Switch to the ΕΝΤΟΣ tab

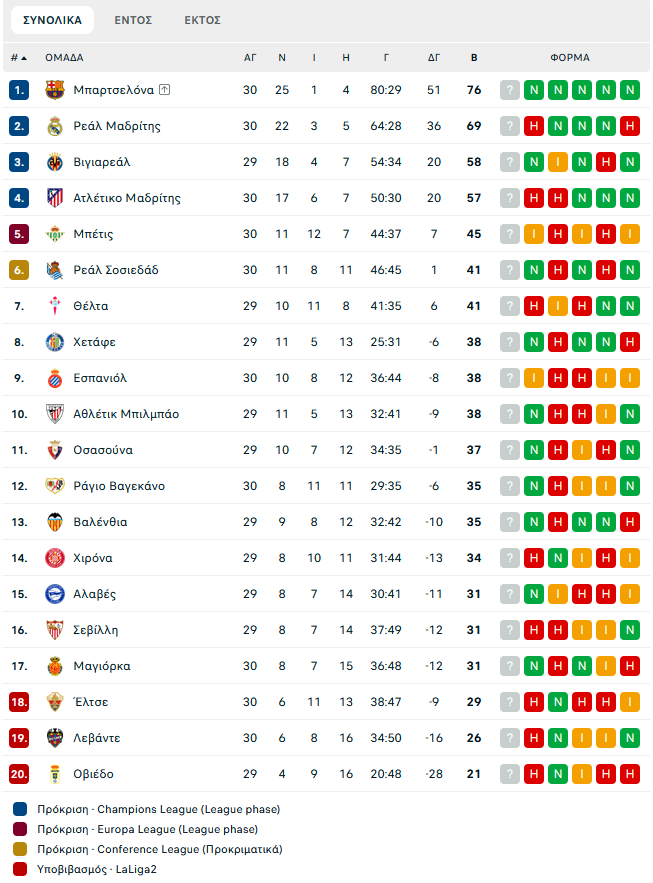click(133, 20)
